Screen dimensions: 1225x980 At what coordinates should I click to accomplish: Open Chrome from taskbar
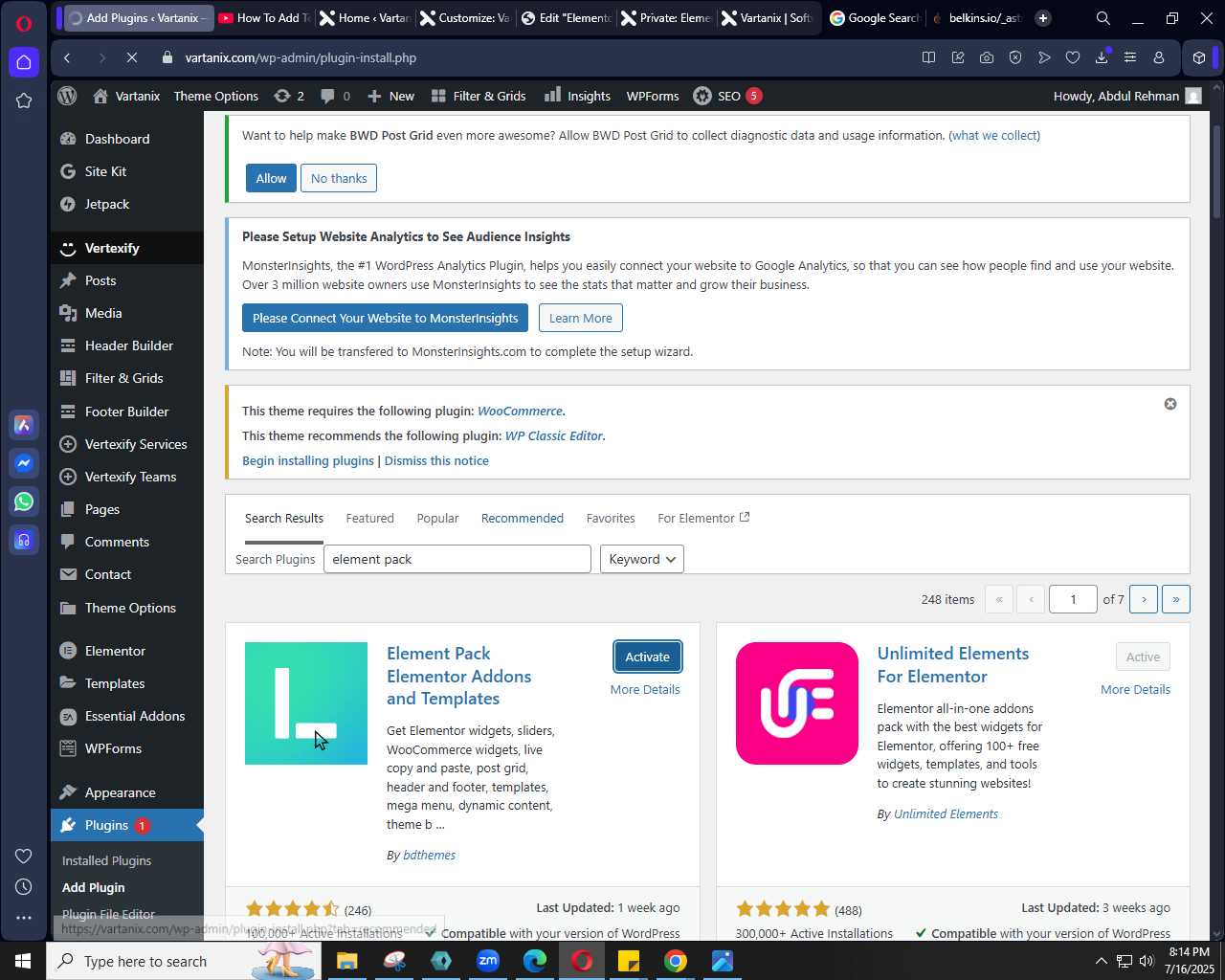point(676,961)
